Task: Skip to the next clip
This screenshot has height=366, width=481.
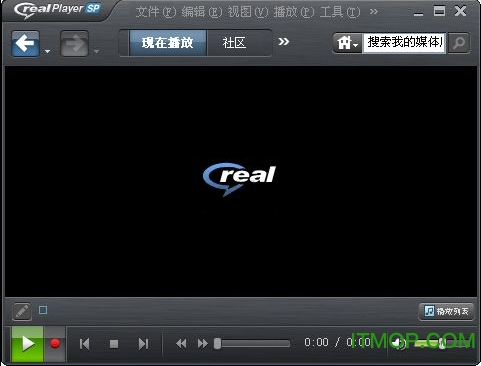Action: tap(143, 344)
